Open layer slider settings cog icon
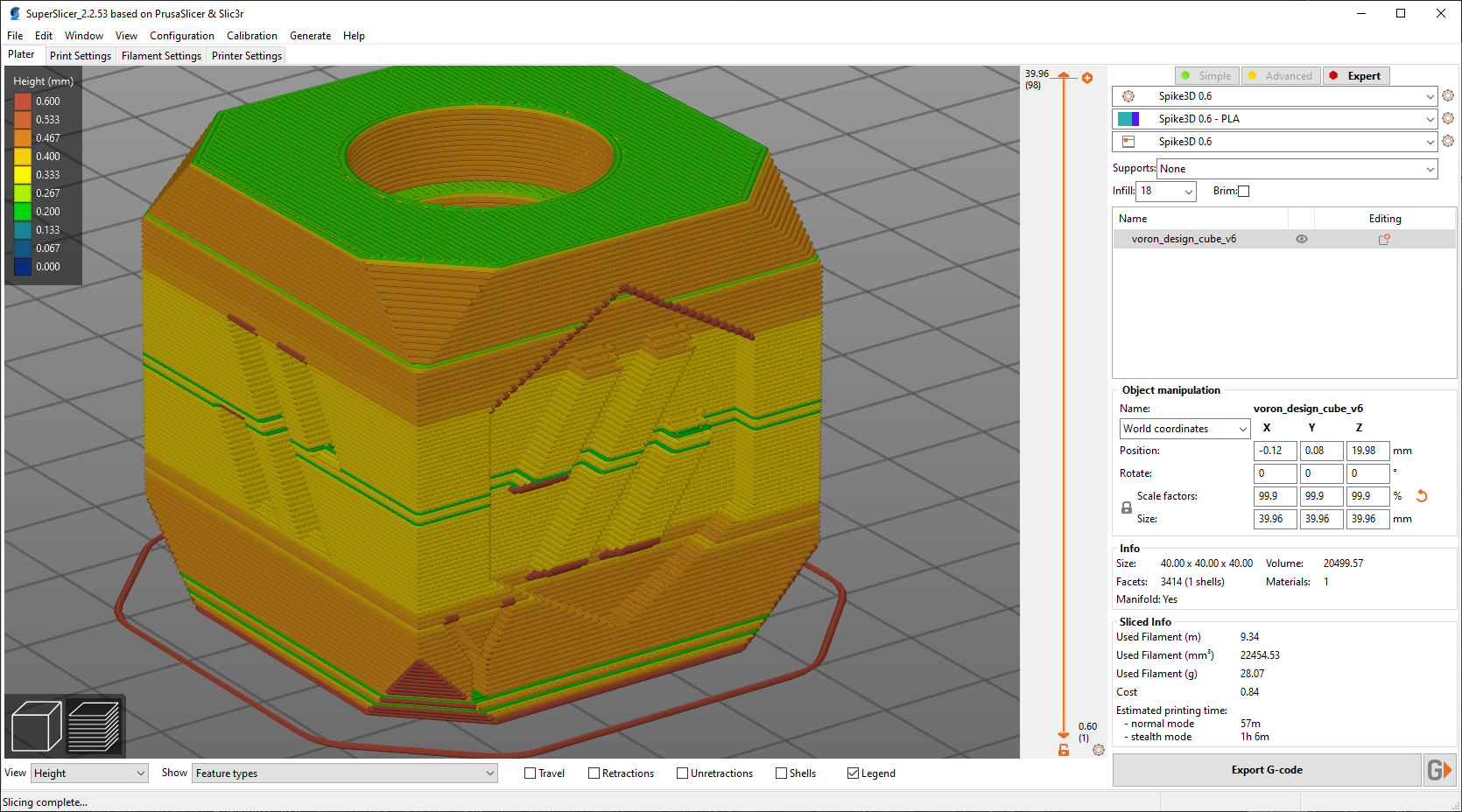The width and height of the screenshot is (1462, 812). (1099, 750)
